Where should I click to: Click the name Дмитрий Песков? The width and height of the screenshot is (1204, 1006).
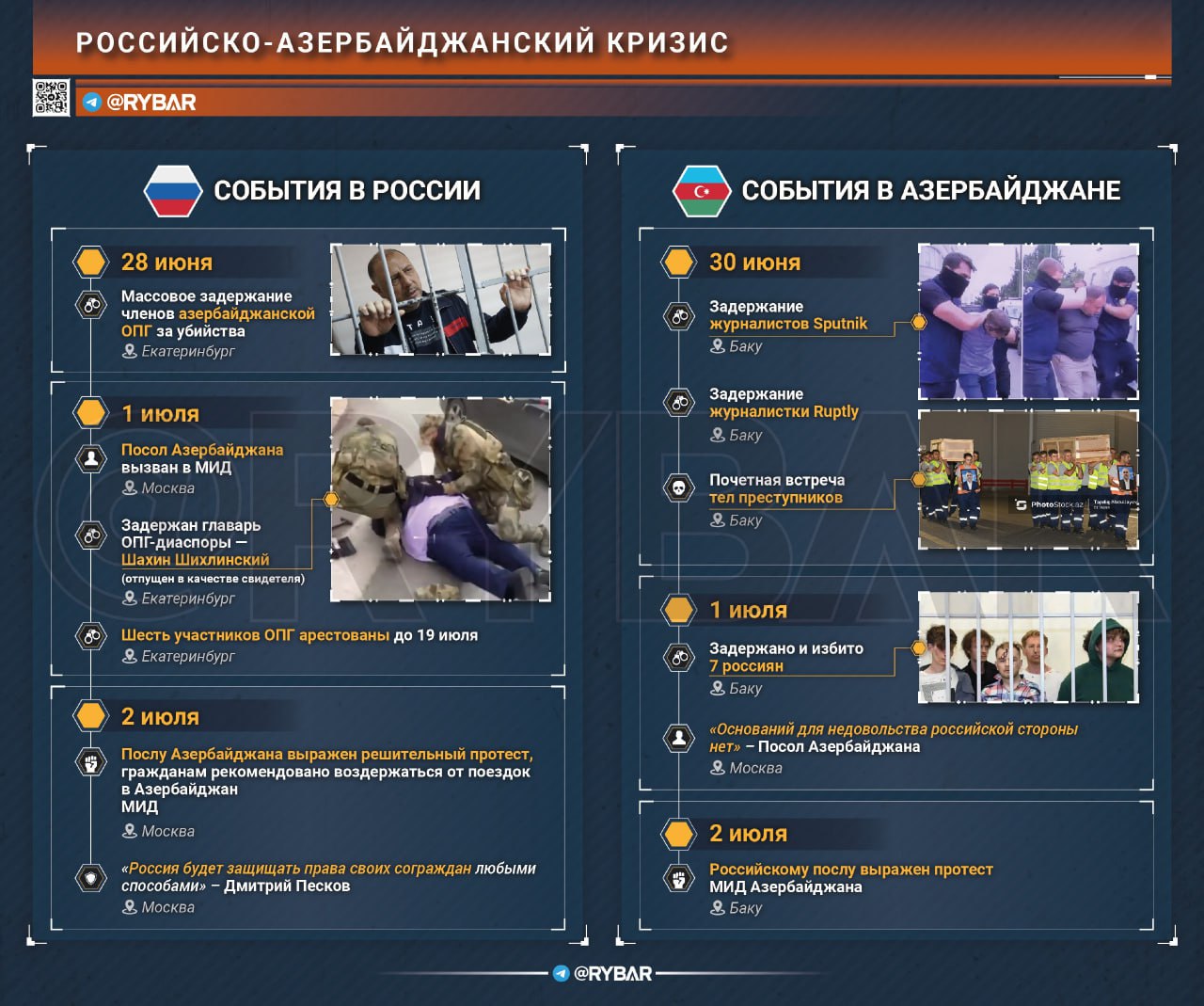[x=287, y=886]
